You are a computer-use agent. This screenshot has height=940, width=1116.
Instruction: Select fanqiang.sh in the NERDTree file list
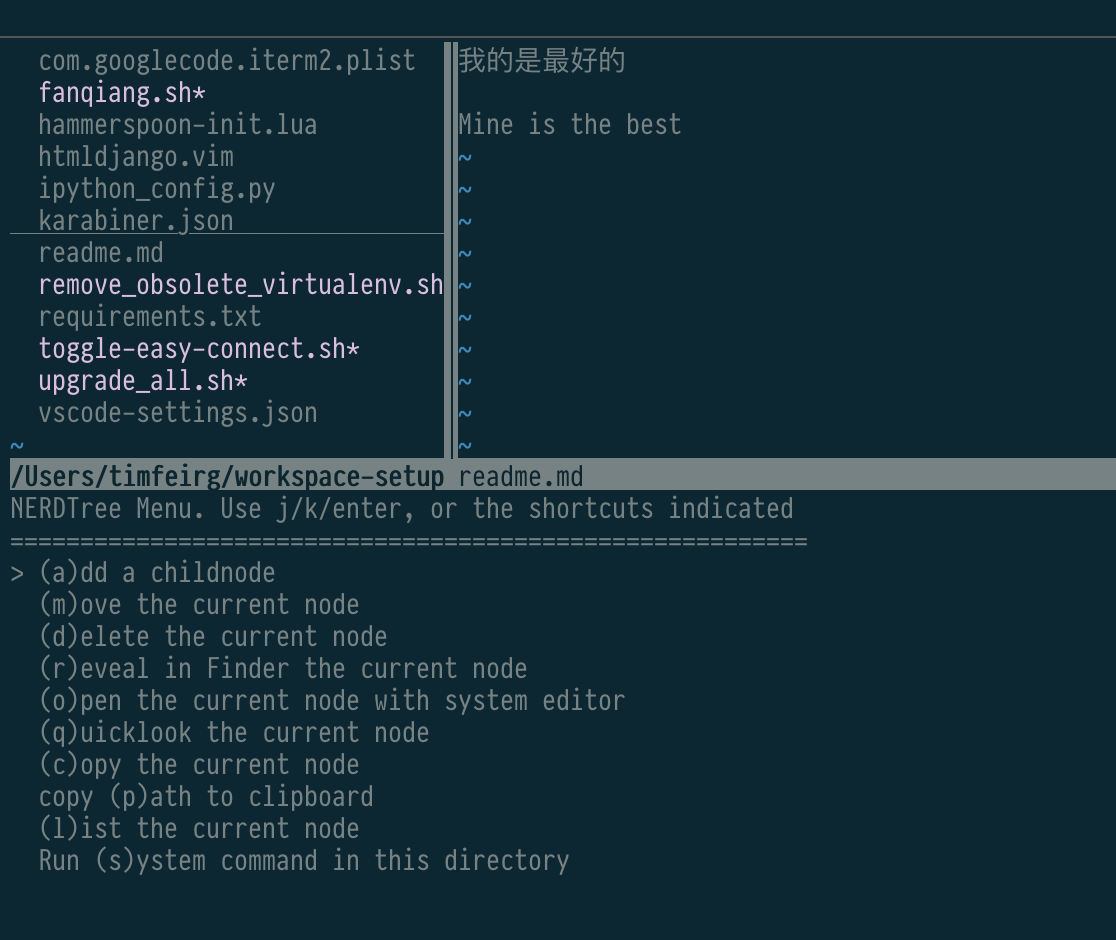pyautogui.click(x=120, y=92)
